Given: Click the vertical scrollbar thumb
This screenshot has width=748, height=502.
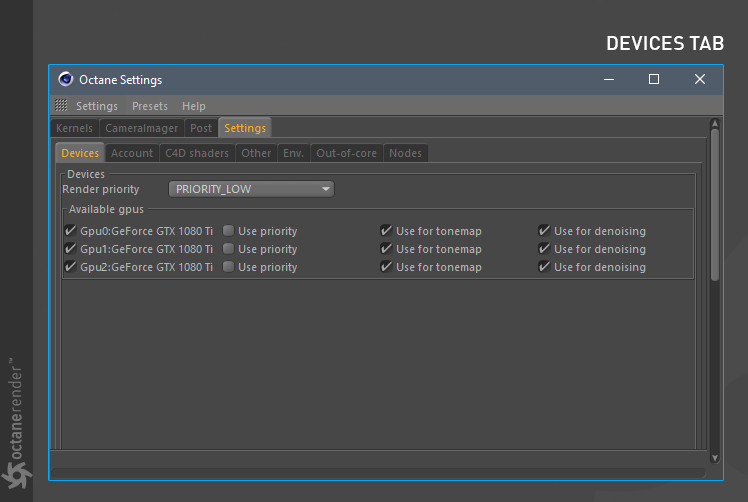Looking at the screenshot, I should (x=715, y=205).
